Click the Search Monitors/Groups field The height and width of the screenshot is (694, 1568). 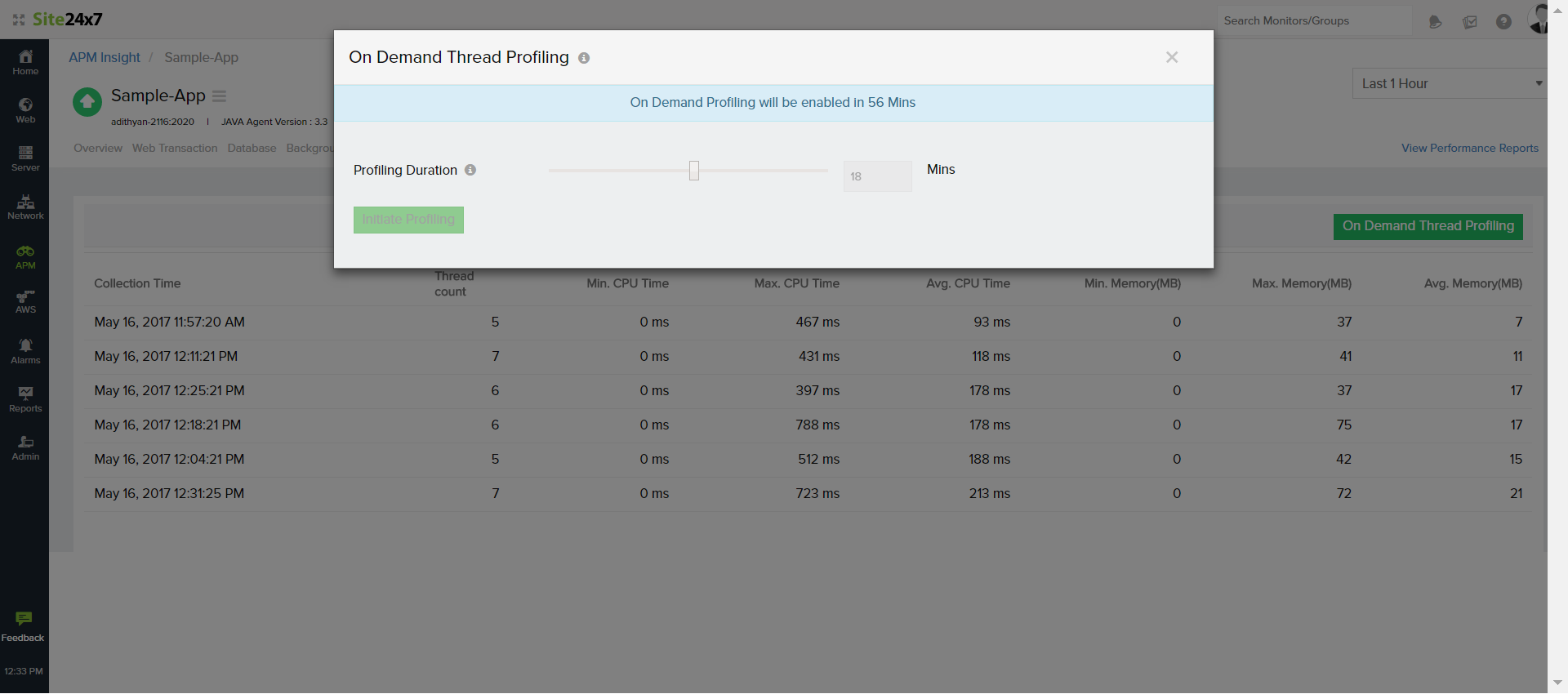click(x=1313, y=21)
